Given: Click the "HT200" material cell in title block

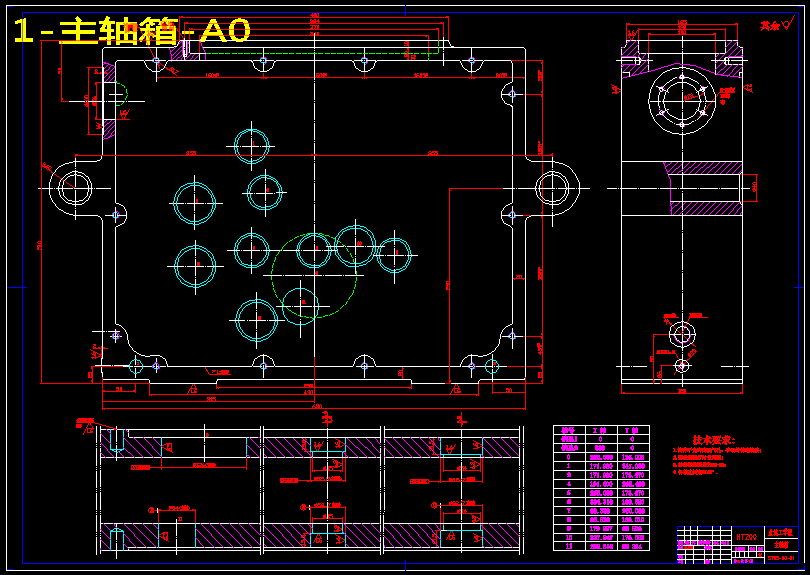Looking at the screenshot, I should [746, 537].
